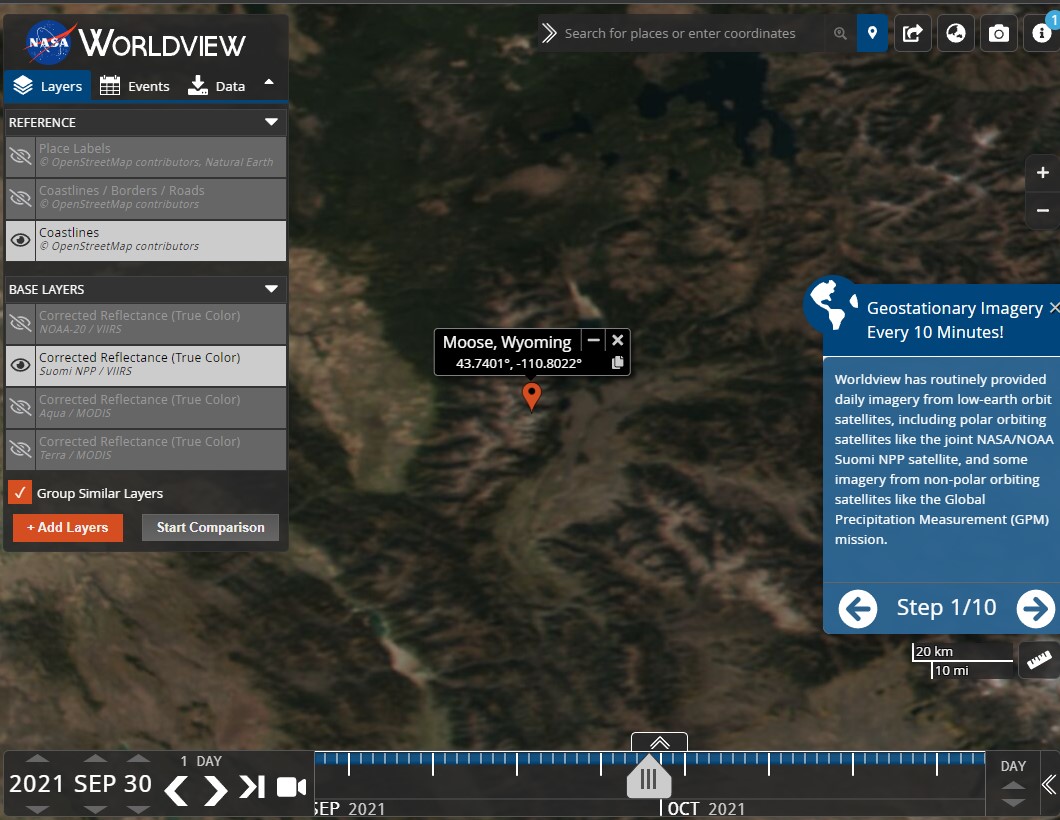Collapse the REFERENCE layer group
The width and height of the screenshot is (1060, 820).
coord(272,122)
